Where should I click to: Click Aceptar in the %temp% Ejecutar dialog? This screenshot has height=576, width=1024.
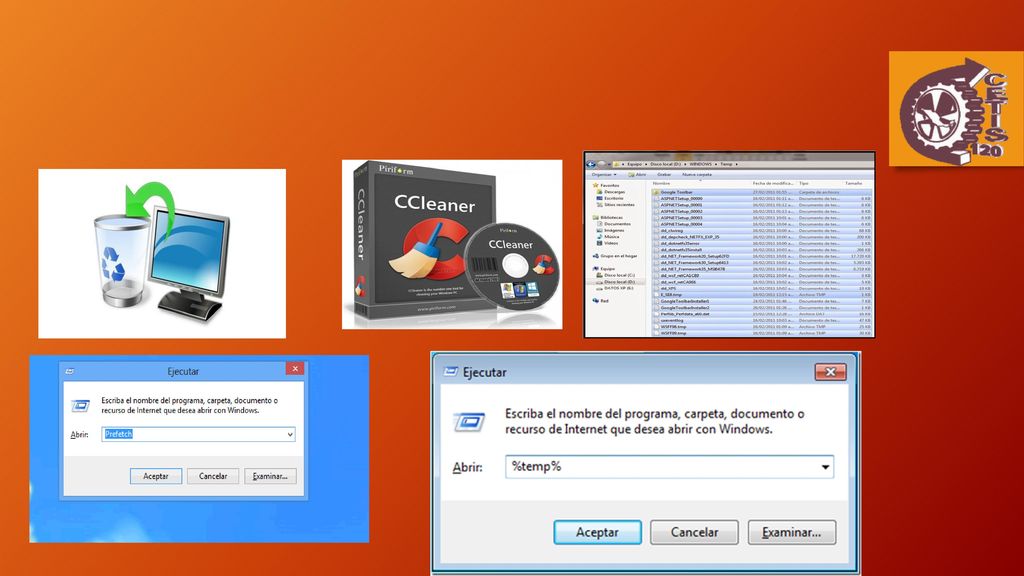pos(597,532)
